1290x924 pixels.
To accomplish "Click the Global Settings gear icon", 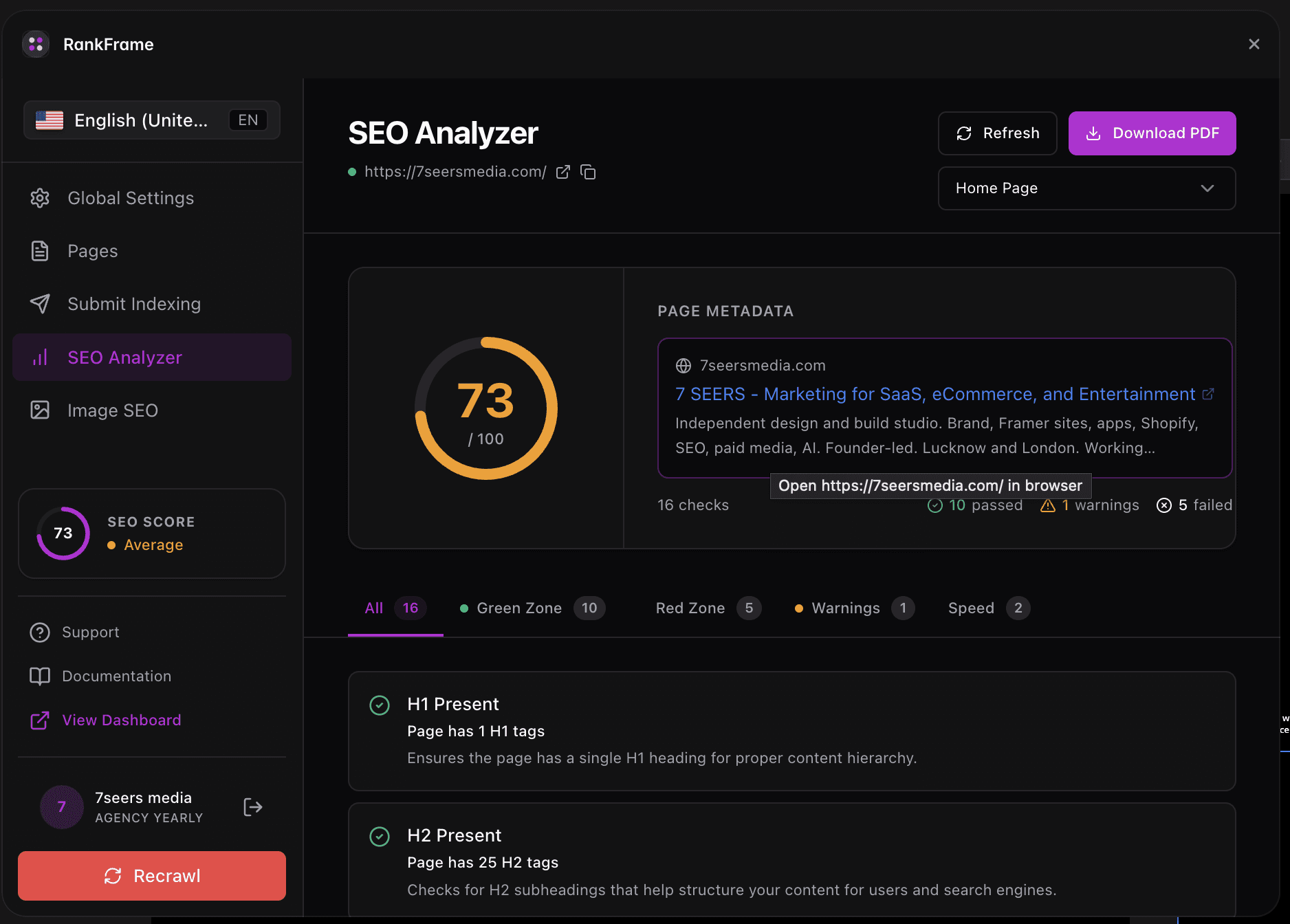I will pyautogui.click(x=40, y=198).
